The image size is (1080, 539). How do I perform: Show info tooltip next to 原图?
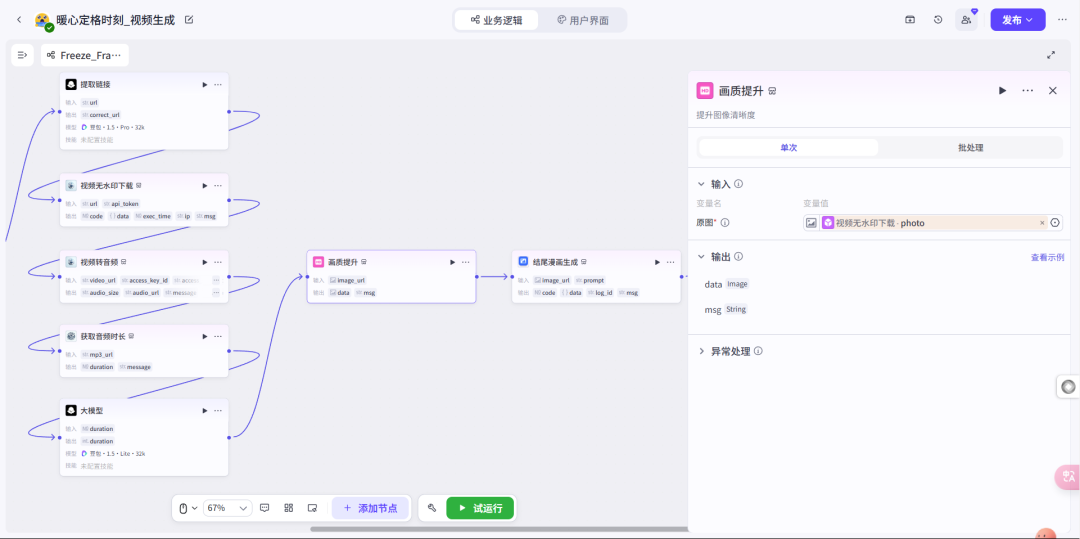click(725, 223)
